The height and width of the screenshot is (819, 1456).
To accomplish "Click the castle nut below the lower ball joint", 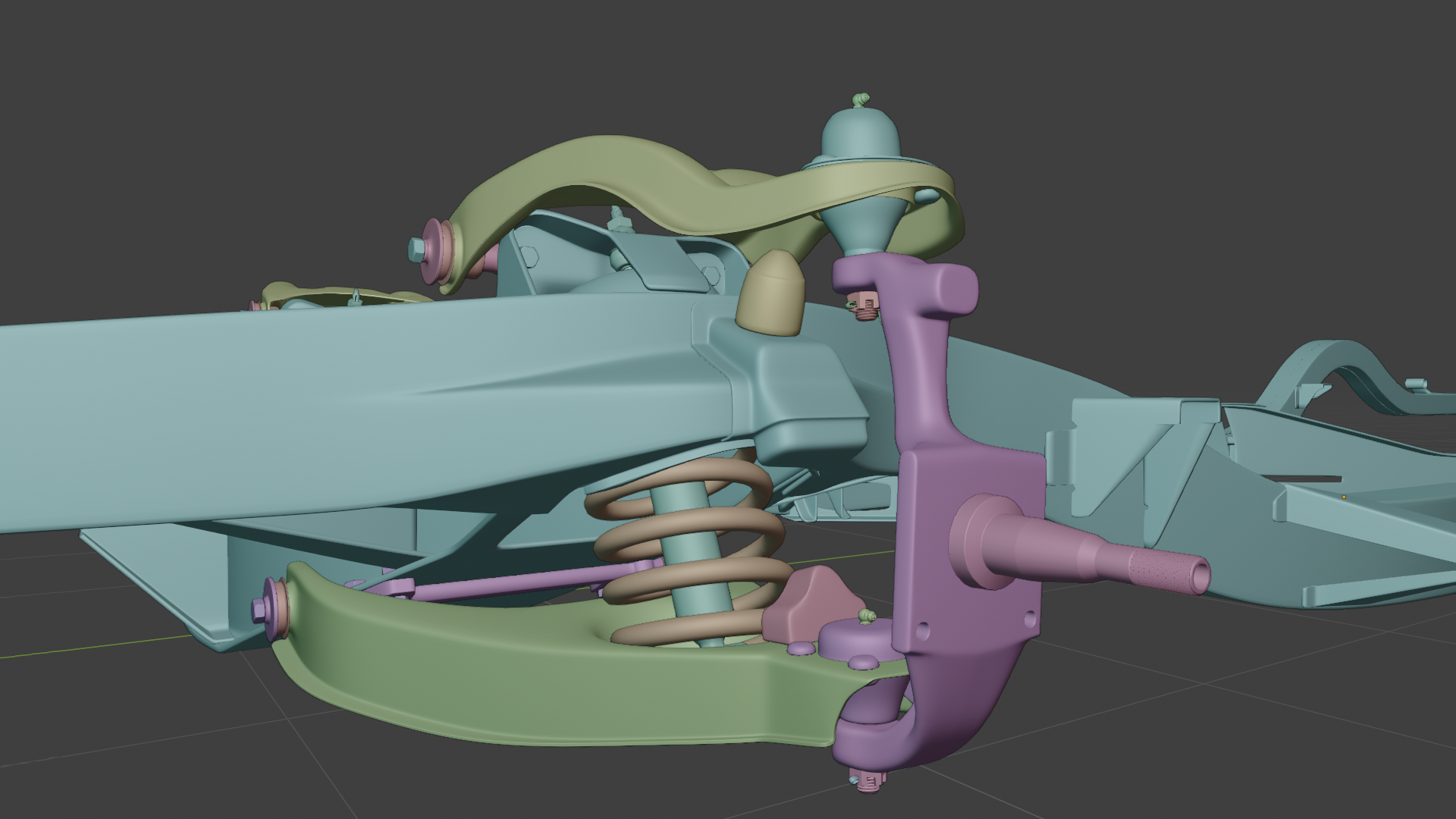I will pos(867,780).
